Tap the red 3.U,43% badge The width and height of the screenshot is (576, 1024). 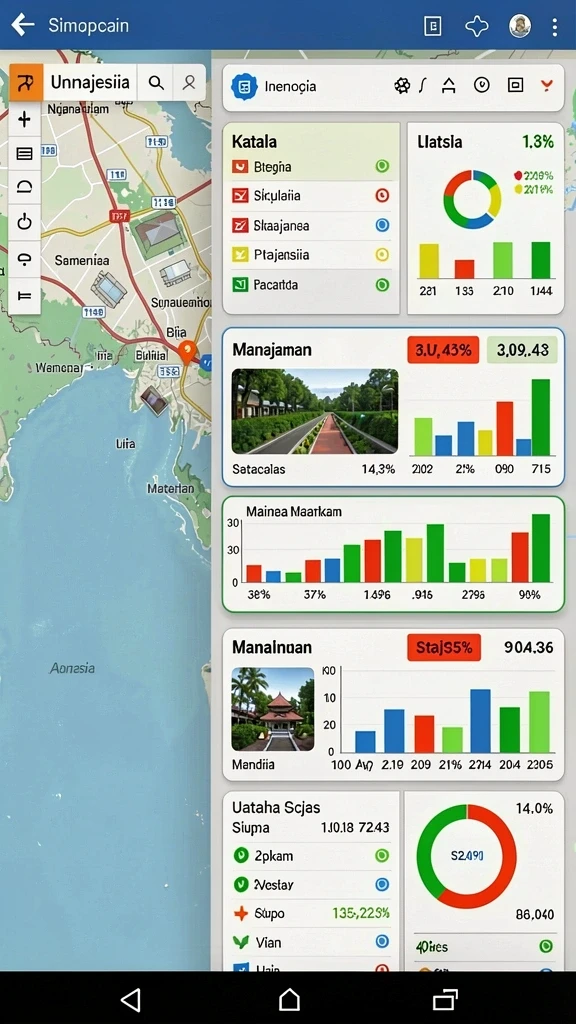443,349
